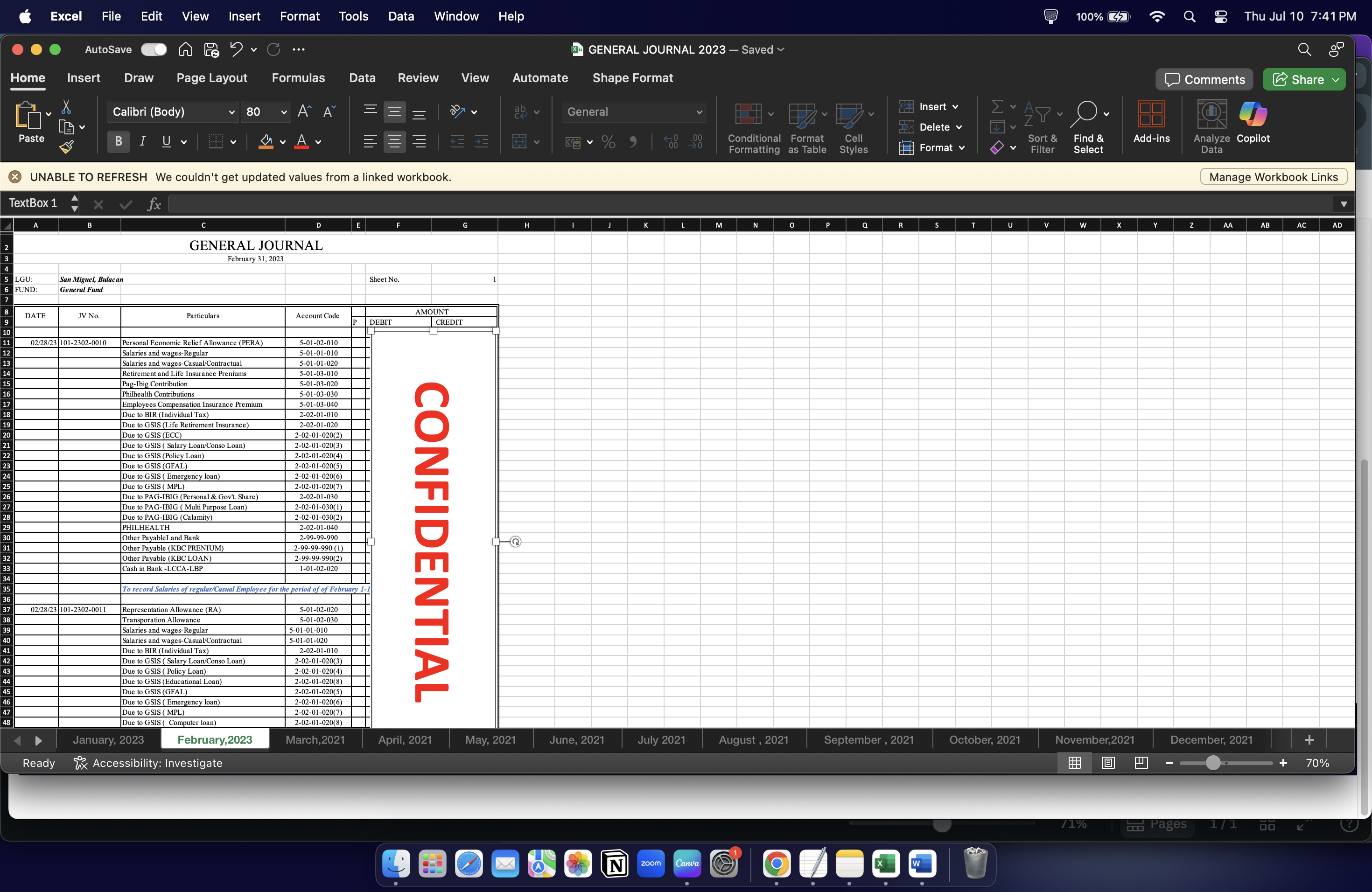Open the underline style dropdown arrow

click(x=184, y=142)
